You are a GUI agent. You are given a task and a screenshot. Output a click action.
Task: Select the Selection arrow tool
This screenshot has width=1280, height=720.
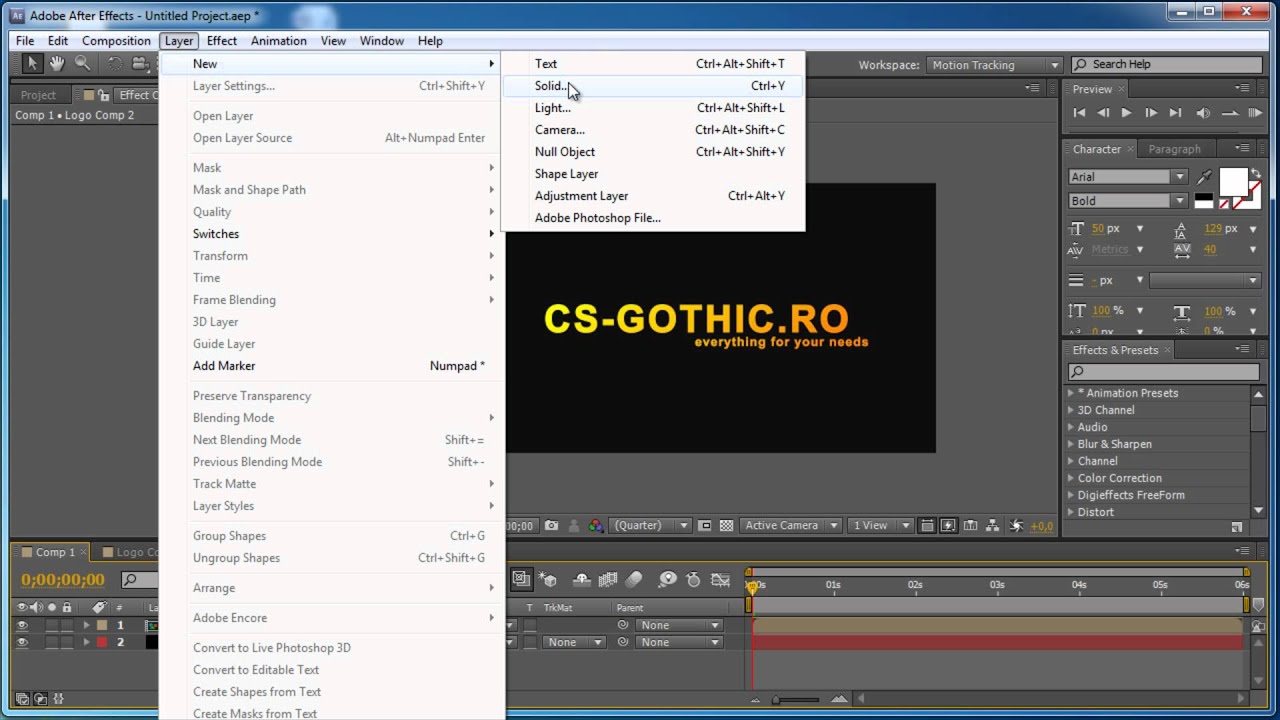(x=32, y=64)
